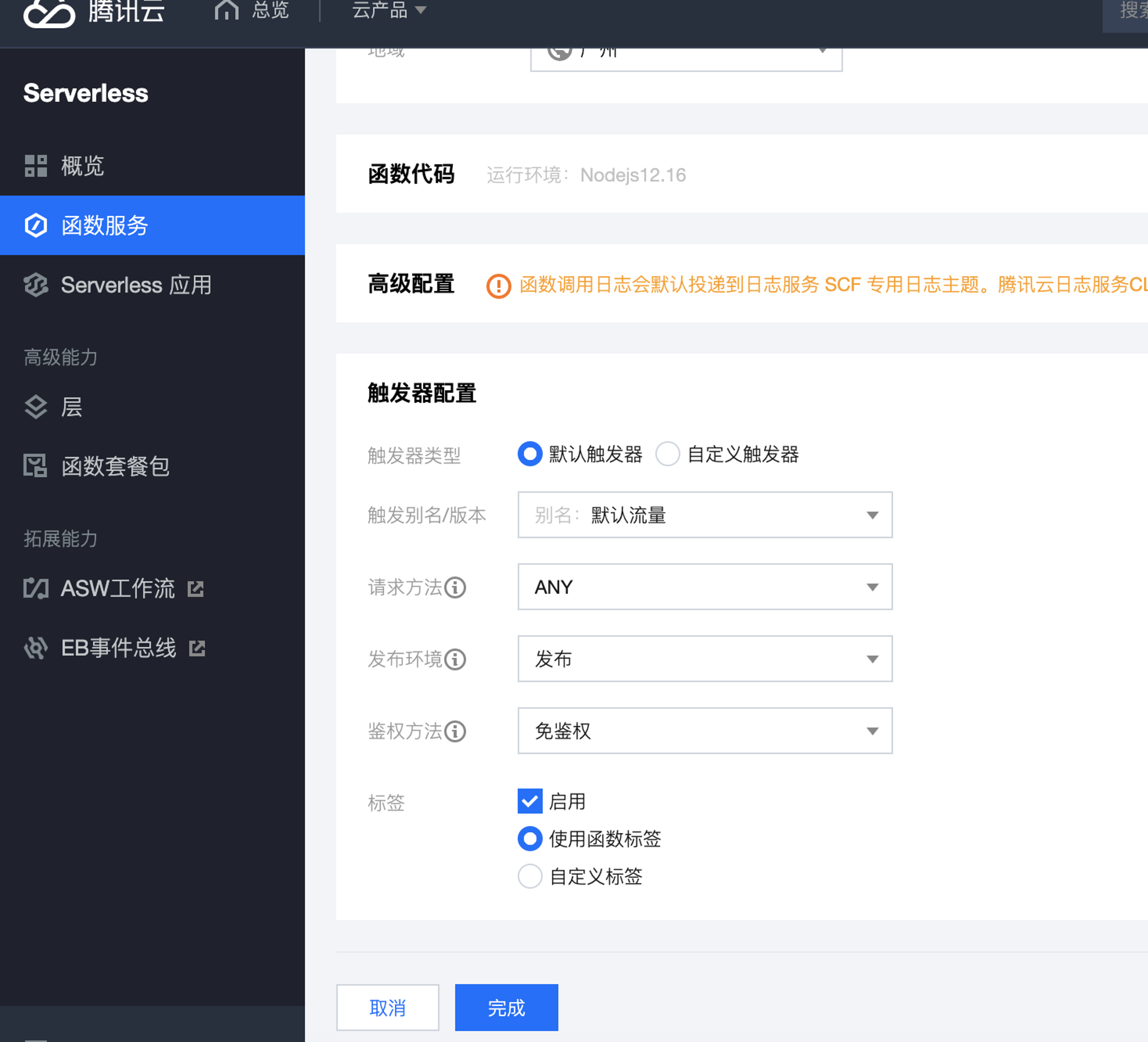
Task: Open the 请求方法 ANY dropdown
Action: click(x=705, y=587)
